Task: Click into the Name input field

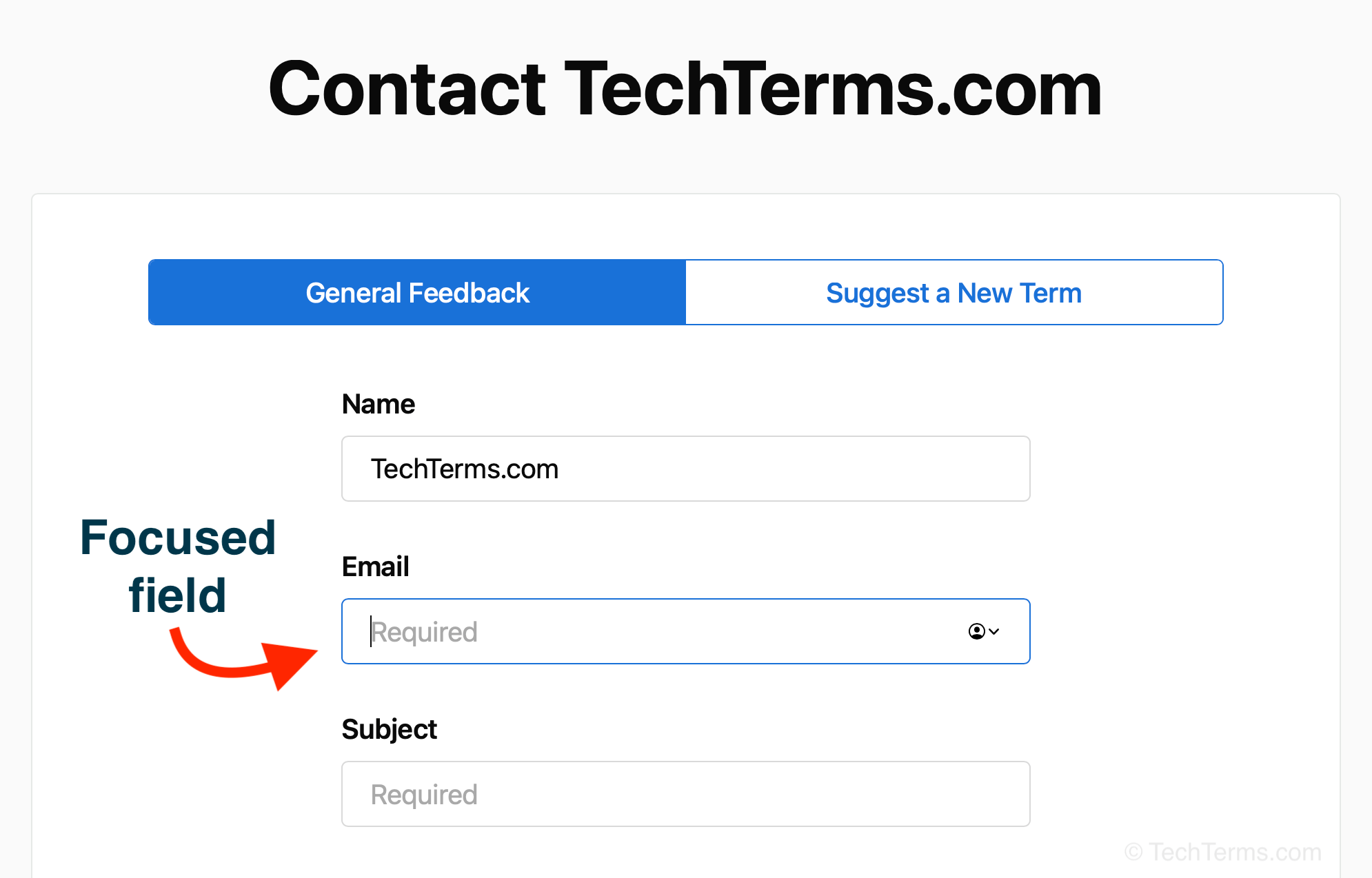Action: 686,469
